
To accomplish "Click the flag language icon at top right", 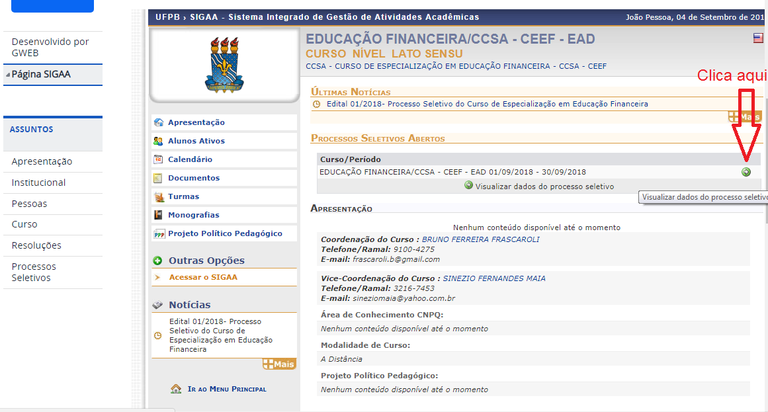I will point(758,38).
